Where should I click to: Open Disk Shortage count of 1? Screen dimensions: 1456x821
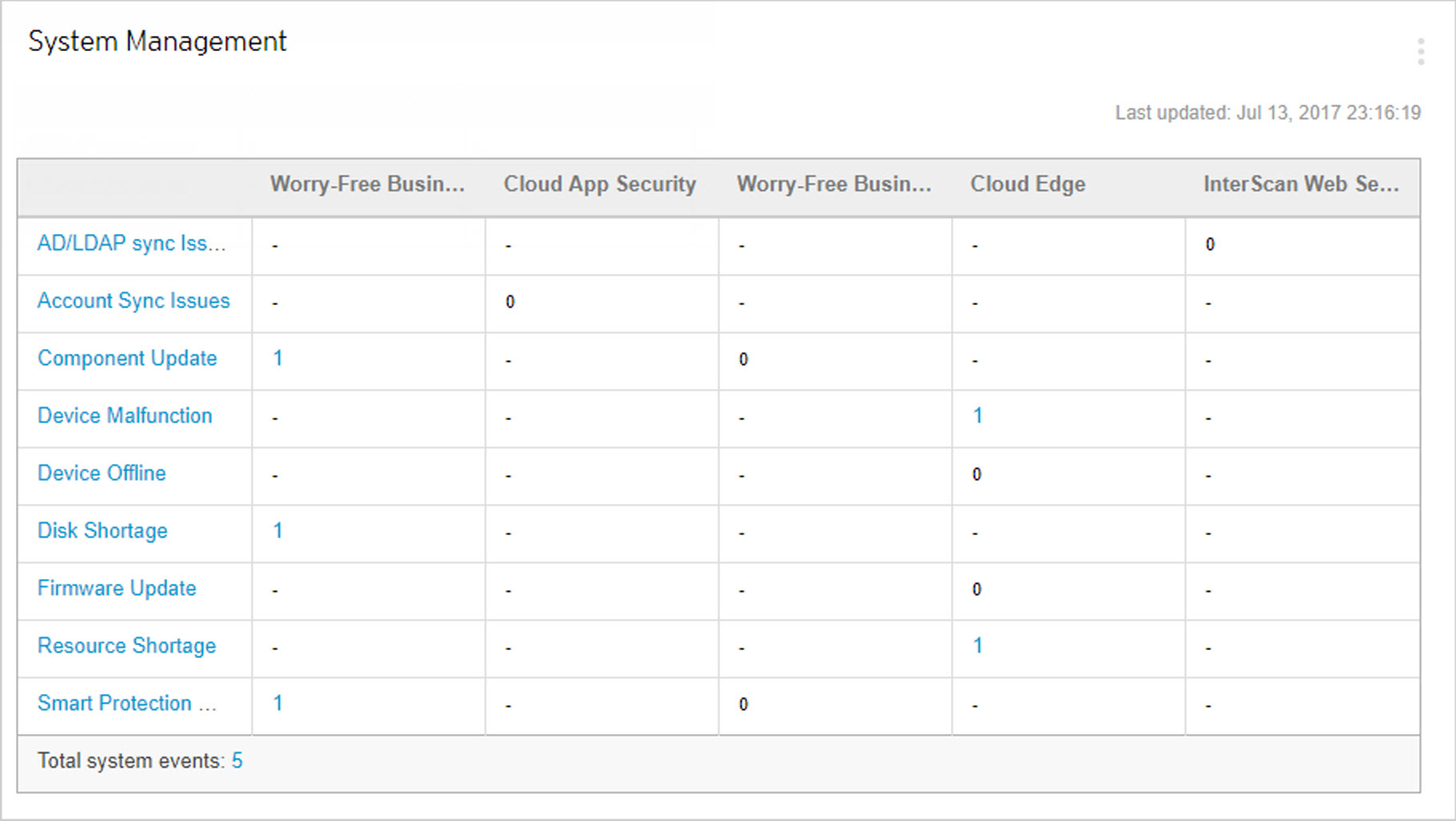[x=277, y=531]
